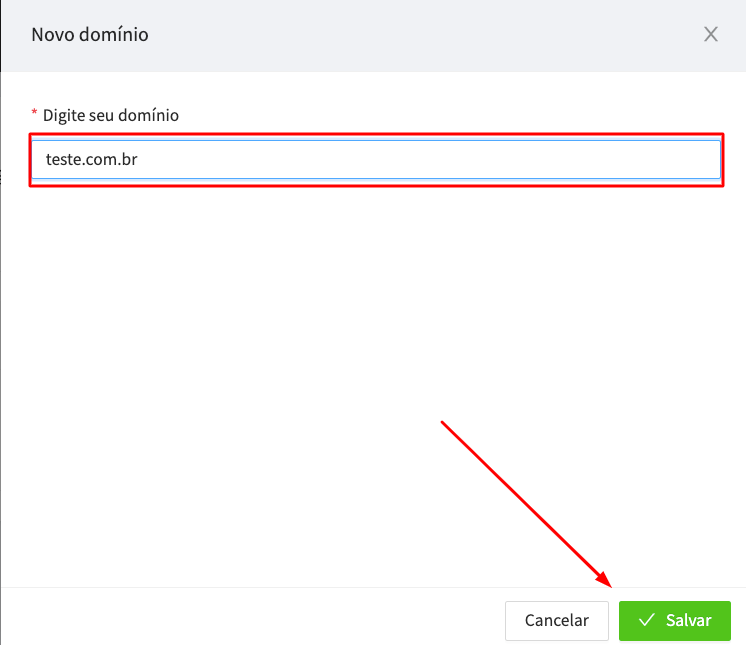Click the Cancelar label text

[x=557, y=620]
